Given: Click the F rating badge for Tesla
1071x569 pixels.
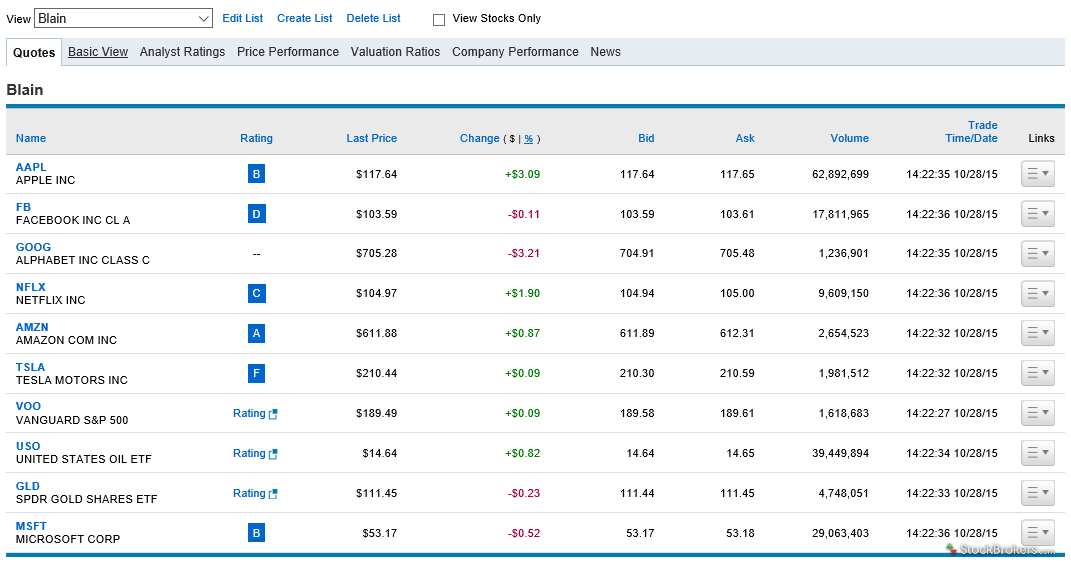Looking at the screenshot, I should tap(256, 374).
